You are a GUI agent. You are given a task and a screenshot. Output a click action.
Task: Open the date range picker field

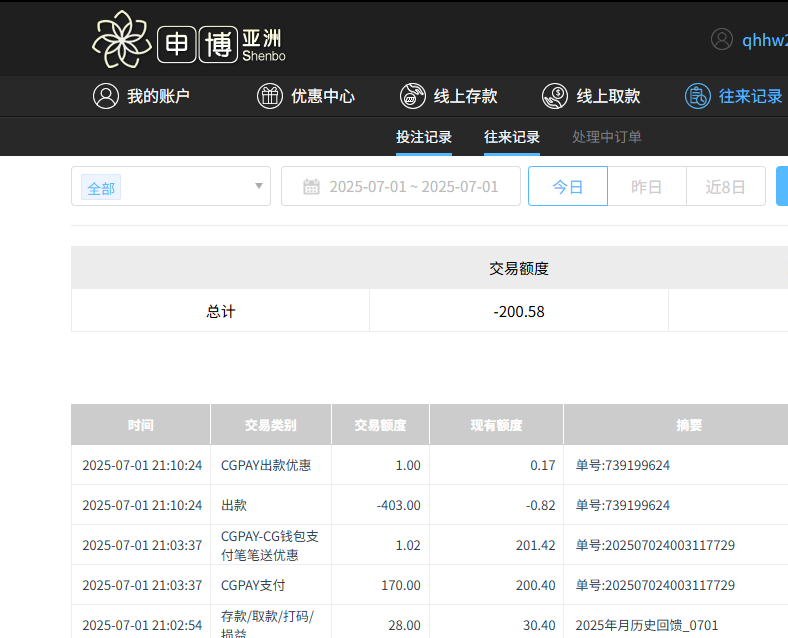[412, 187]
